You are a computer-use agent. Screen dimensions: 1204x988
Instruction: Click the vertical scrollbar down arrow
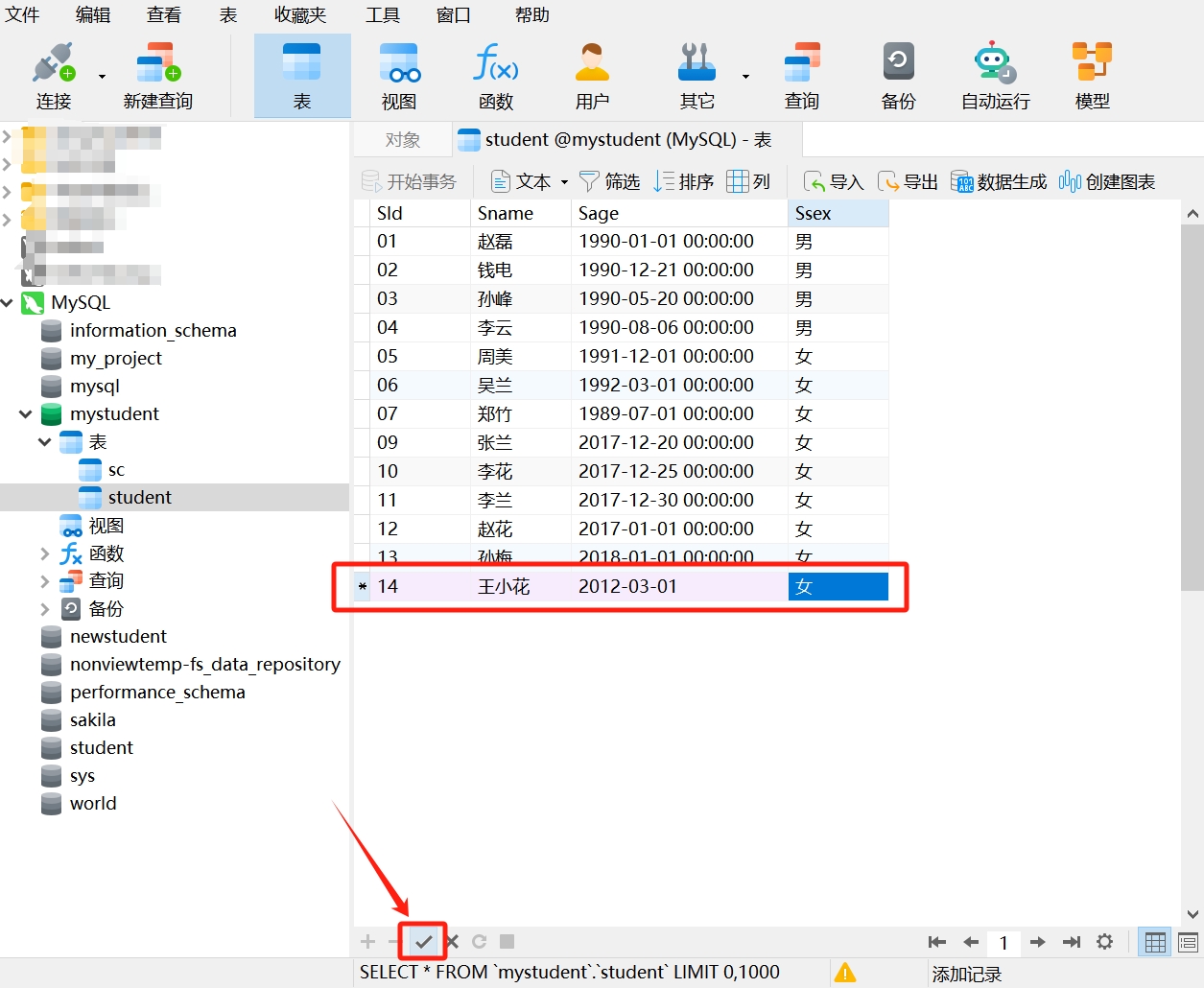1192,914
